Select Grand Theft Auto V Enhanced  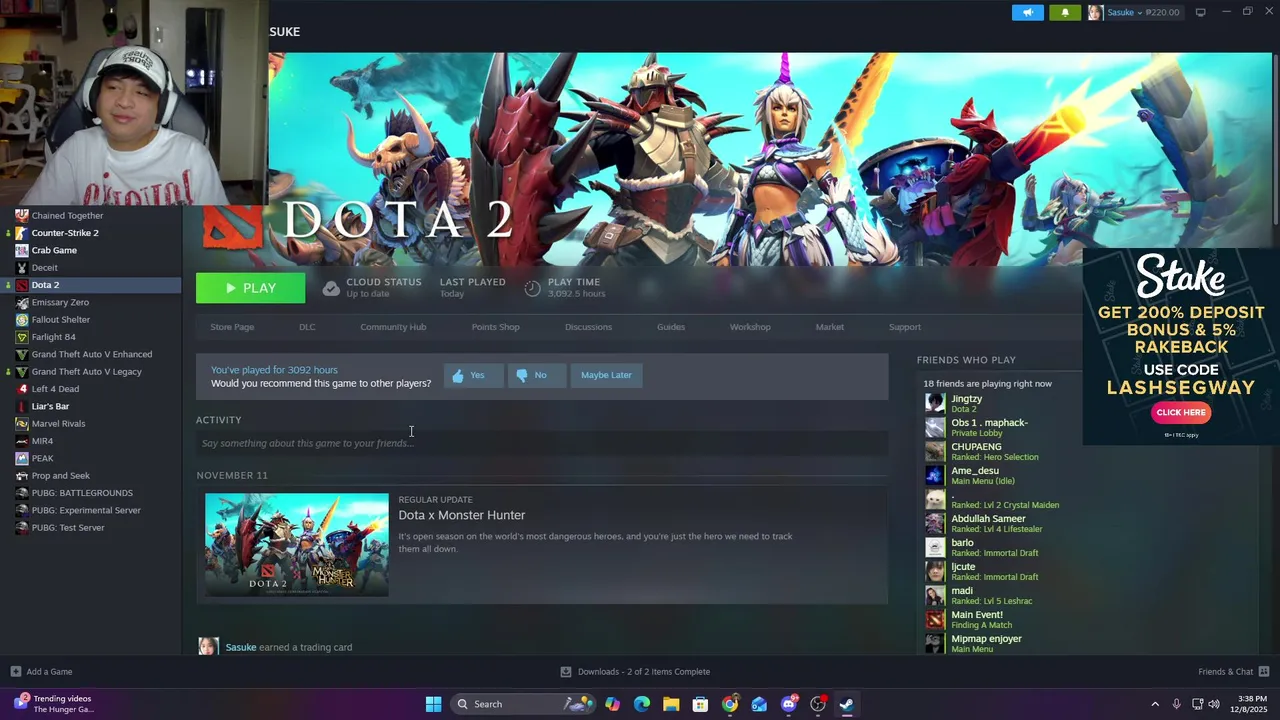pos(92,354)
